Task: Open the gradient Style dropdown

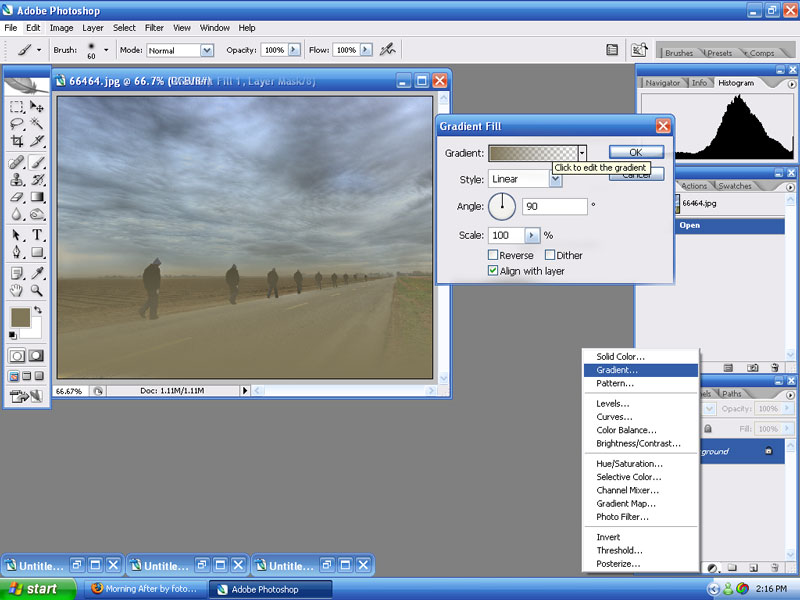Action: [555, 179]
